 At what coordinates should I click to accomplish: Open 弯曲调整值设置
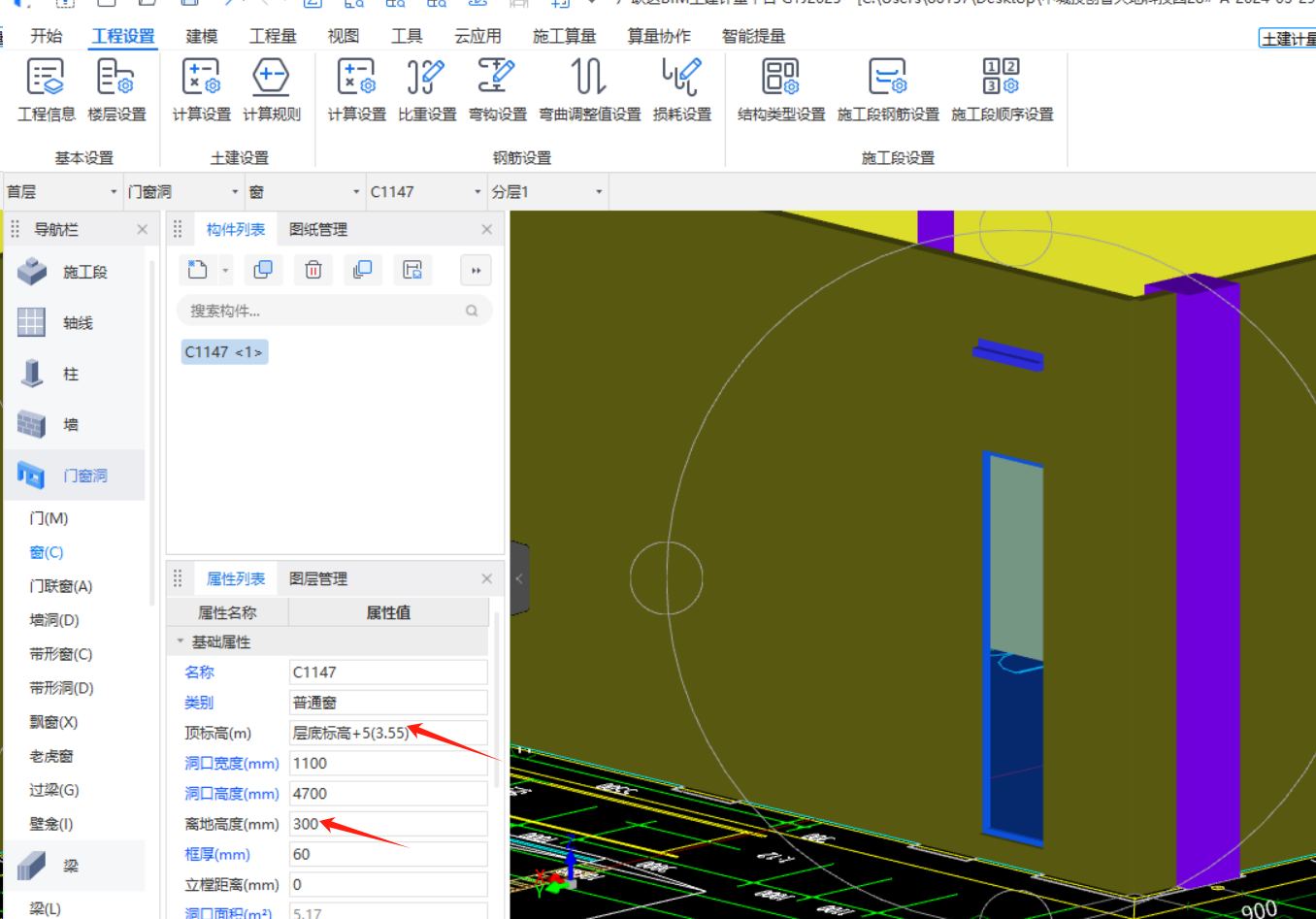point(590,90)
